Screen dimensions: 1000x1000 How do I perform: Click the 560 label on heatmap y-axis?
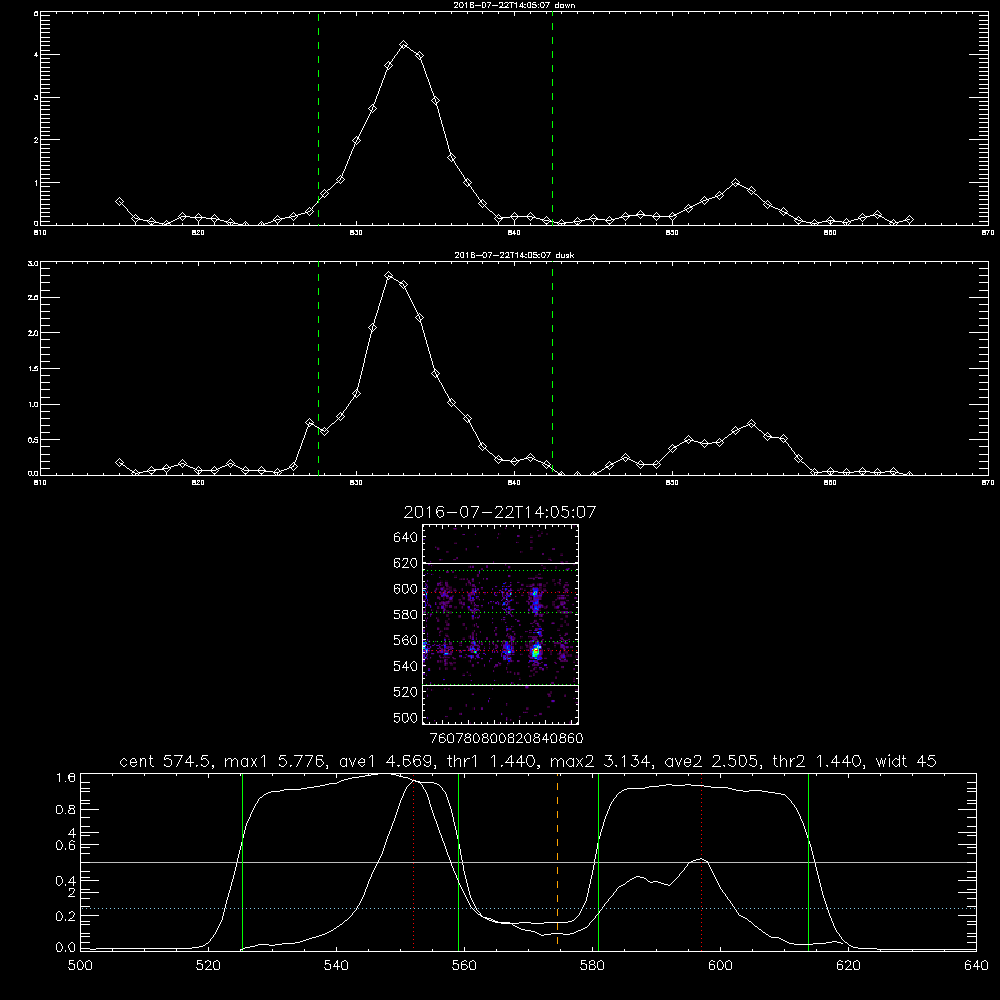tap(406, 640)
